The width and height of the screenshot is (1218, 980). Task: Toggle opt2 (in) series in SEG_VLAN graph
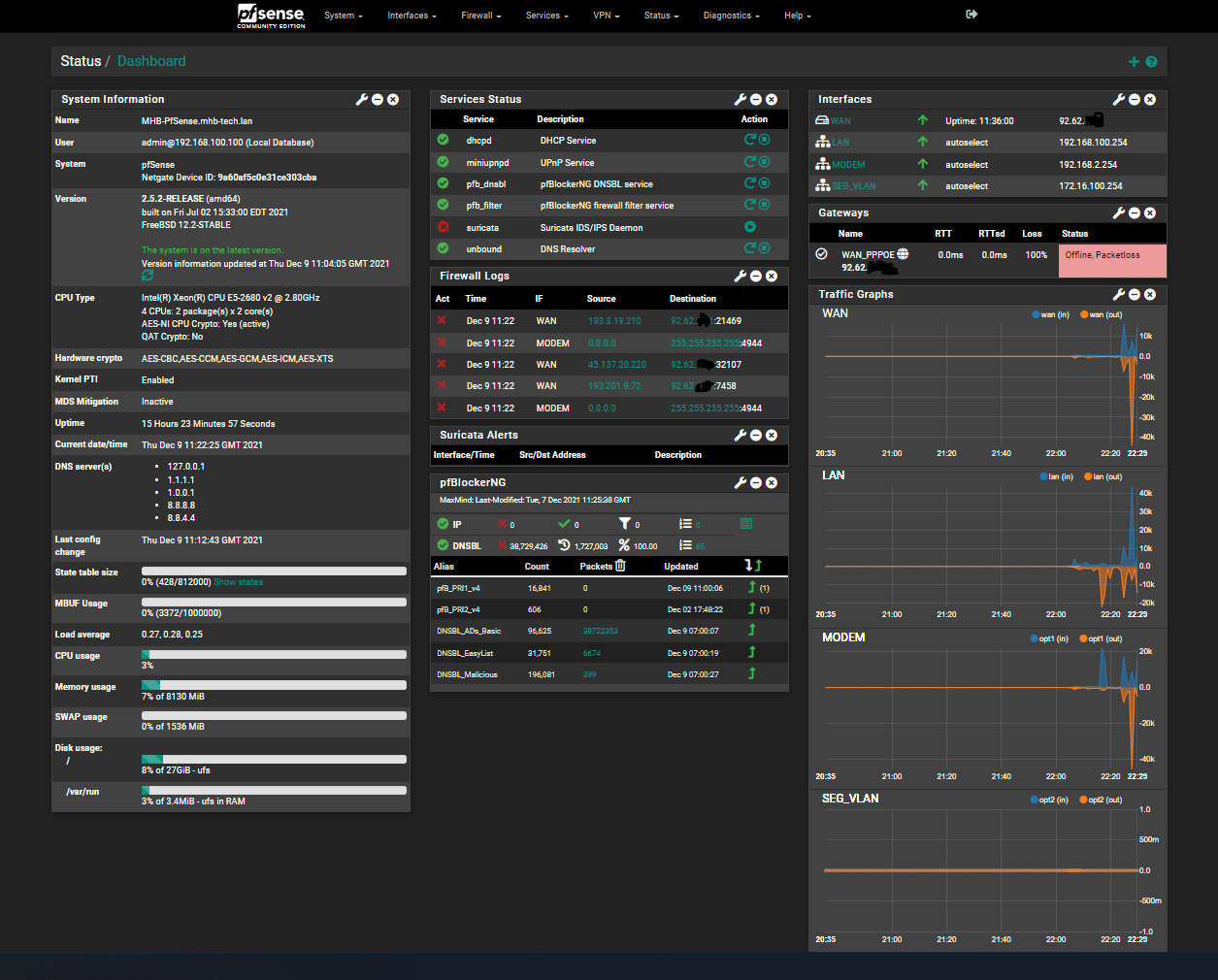1049,800
